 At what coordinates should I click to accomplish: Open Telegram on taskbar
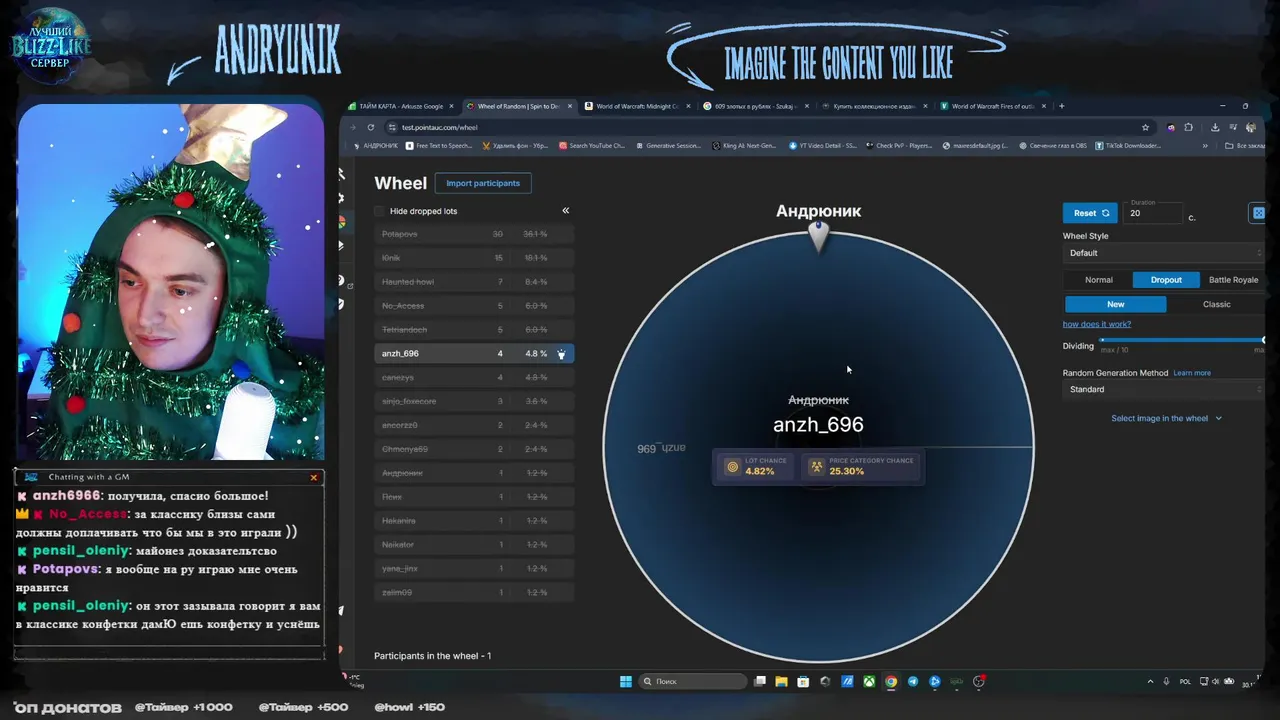pyautogui.click(x=913, y=681)
